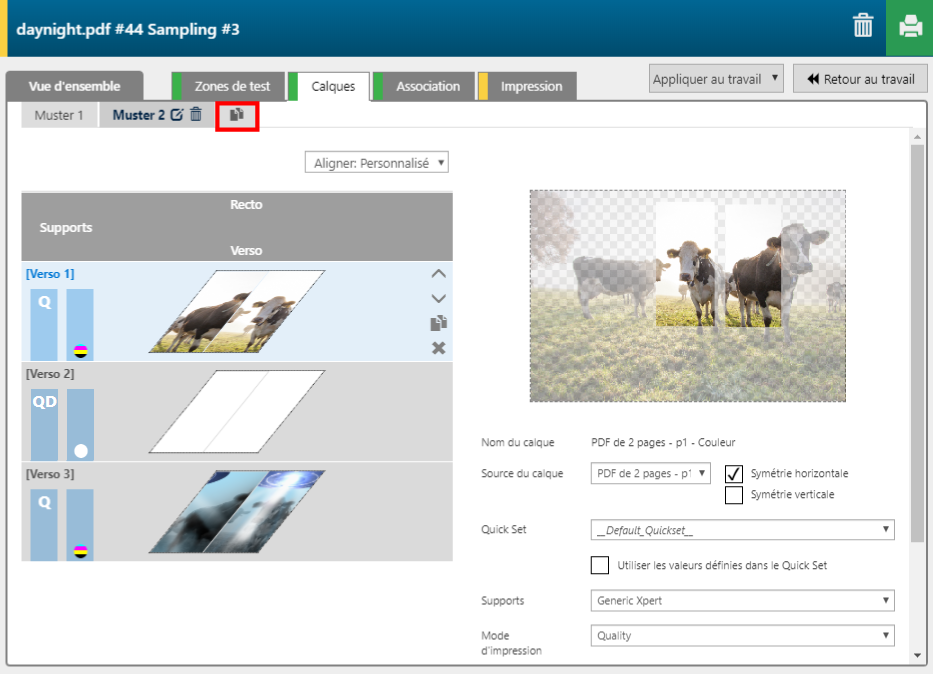Viewport: 933px width, 674px height.
Task: Copy the Verso 1 layer
Action: point(438,323)
